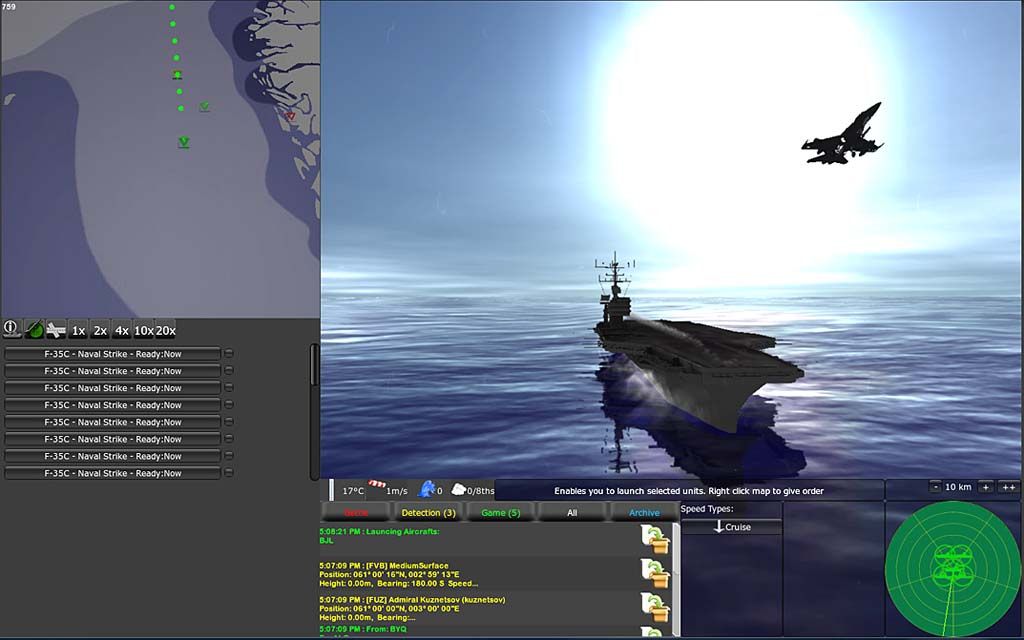Archive the [FVB] MediumSurface message
Image resolution: width=1024 pixels, height=640 pixels.
[x=655, y=573]
